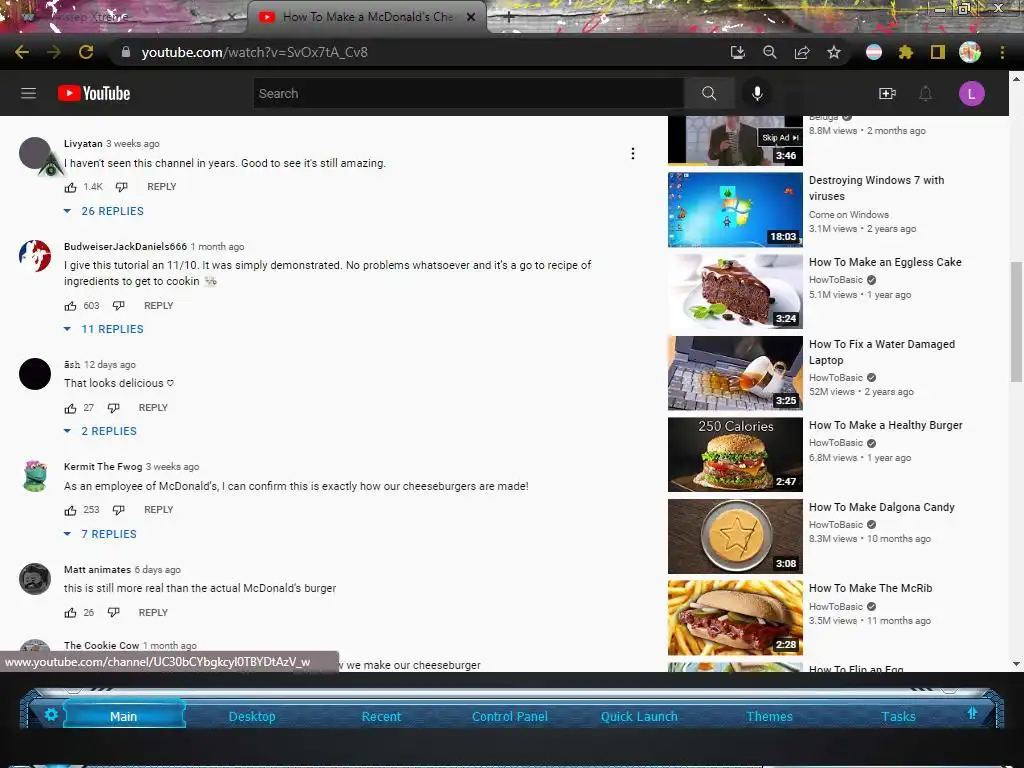This screenshot has width=1024, height=768.
Task: Like BudweiserJackDaniels666's comment
Action: coord(71,306)
